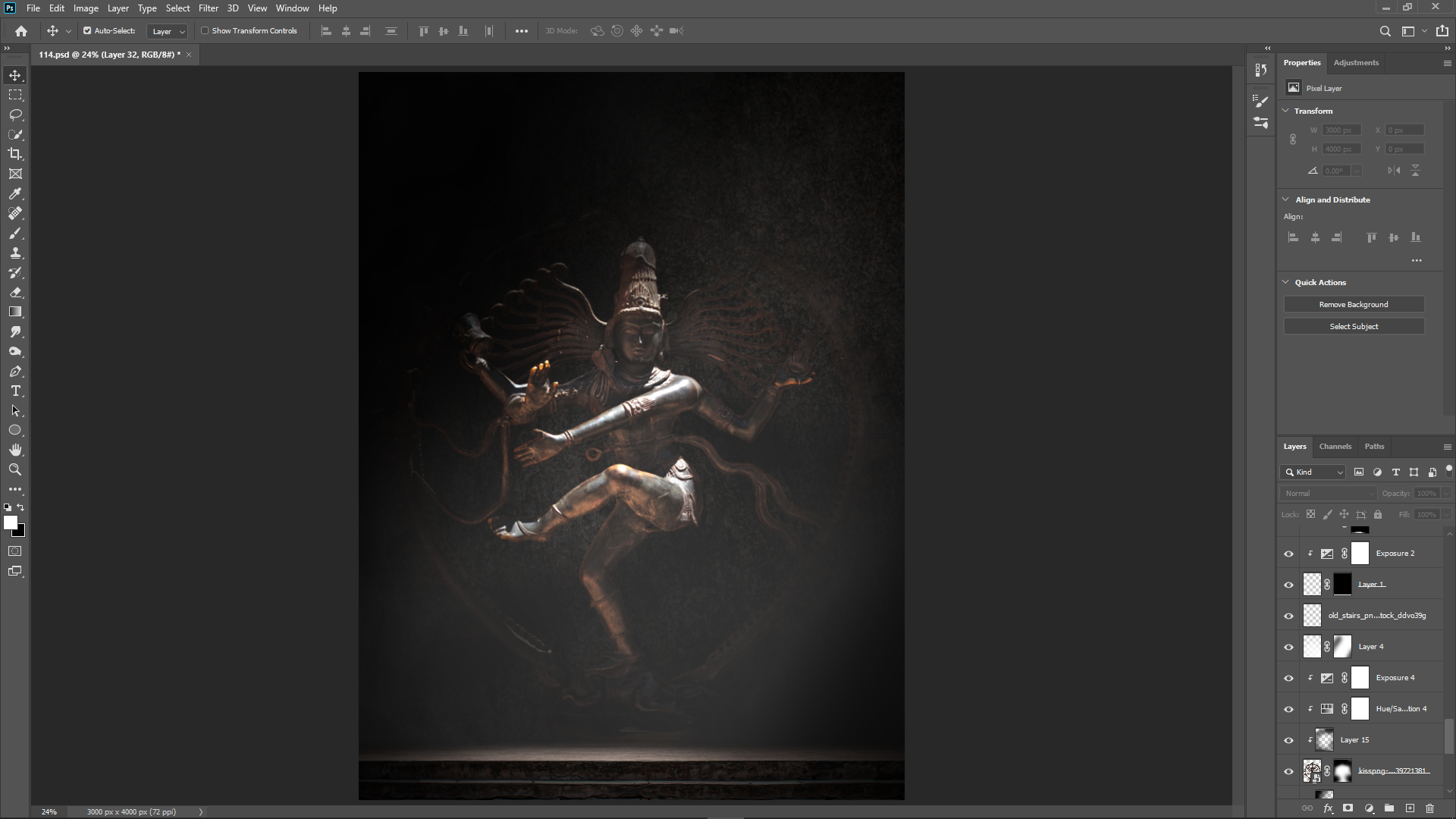Select the Lasso tool
The width and height of the screenshot is (1456, 819).
coord(15,115)
